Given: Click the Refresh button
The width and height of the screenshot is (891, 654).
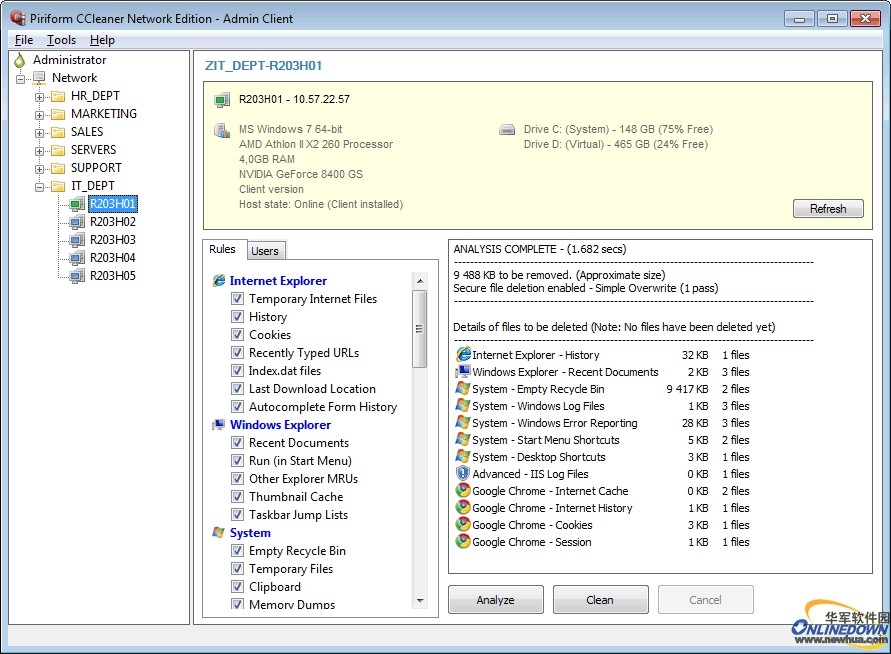Looking at the screenshot, I should pyautogui.click(x=827, y=209).
